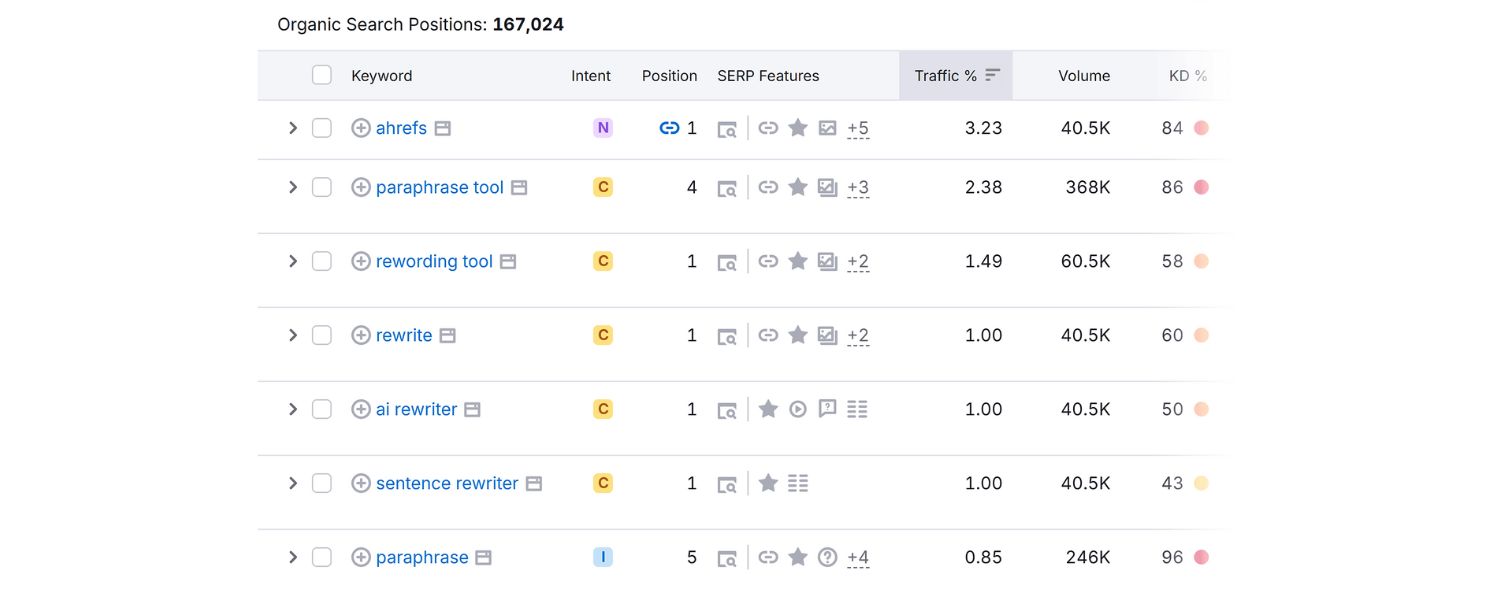This screenshot has height=600, width=1500.
Task: Expand the 'ahrefs' keyword row
Action: tap(292, 128)
